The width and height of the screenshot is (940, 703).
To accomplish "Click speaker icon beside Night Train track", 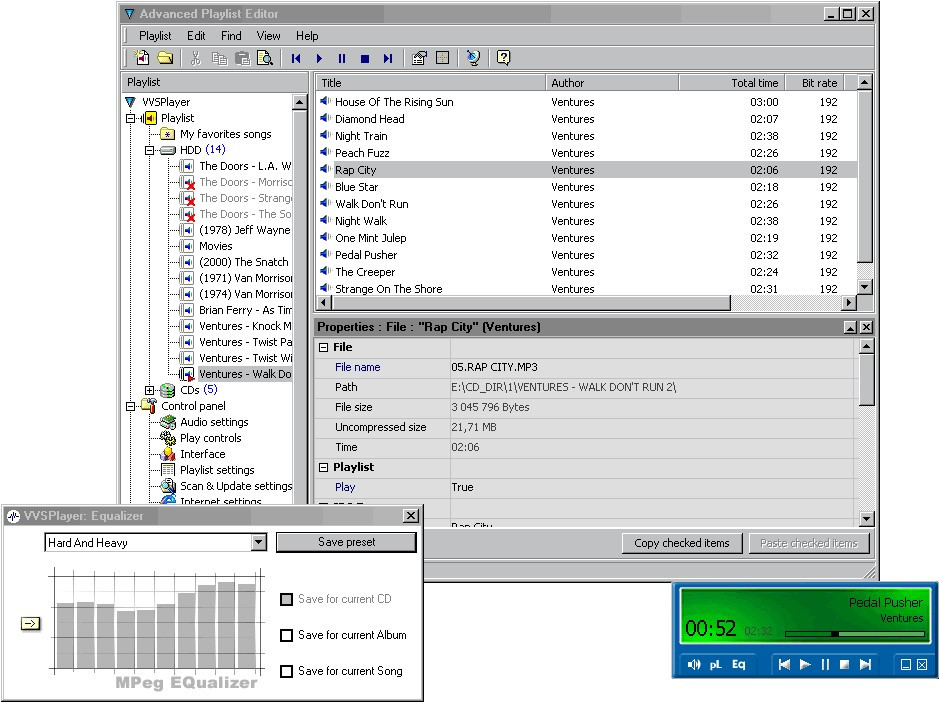I will pos(326,135).
